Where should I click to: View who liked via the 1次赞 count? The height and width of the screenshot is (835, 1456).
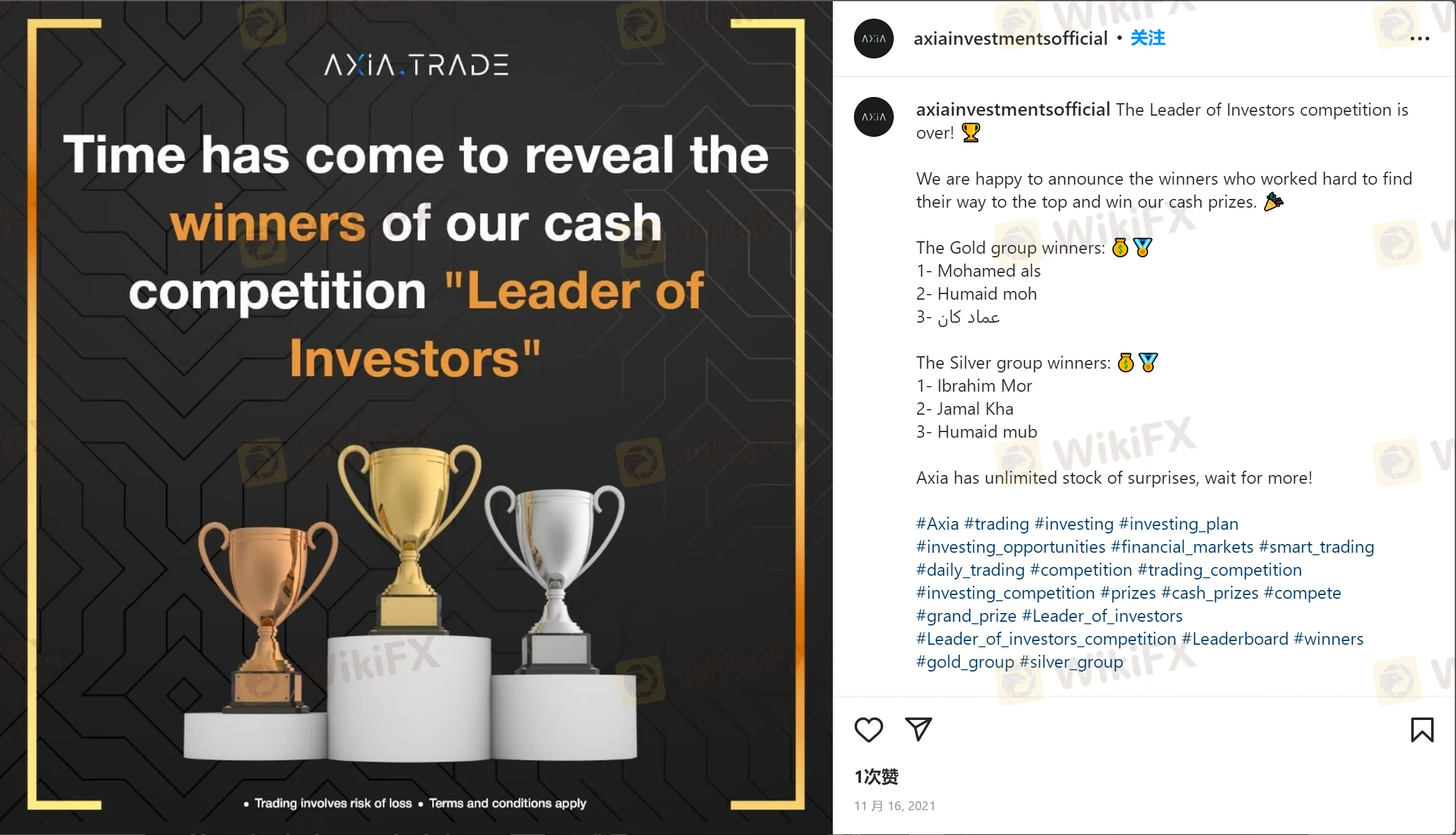[x=876, y=777]
